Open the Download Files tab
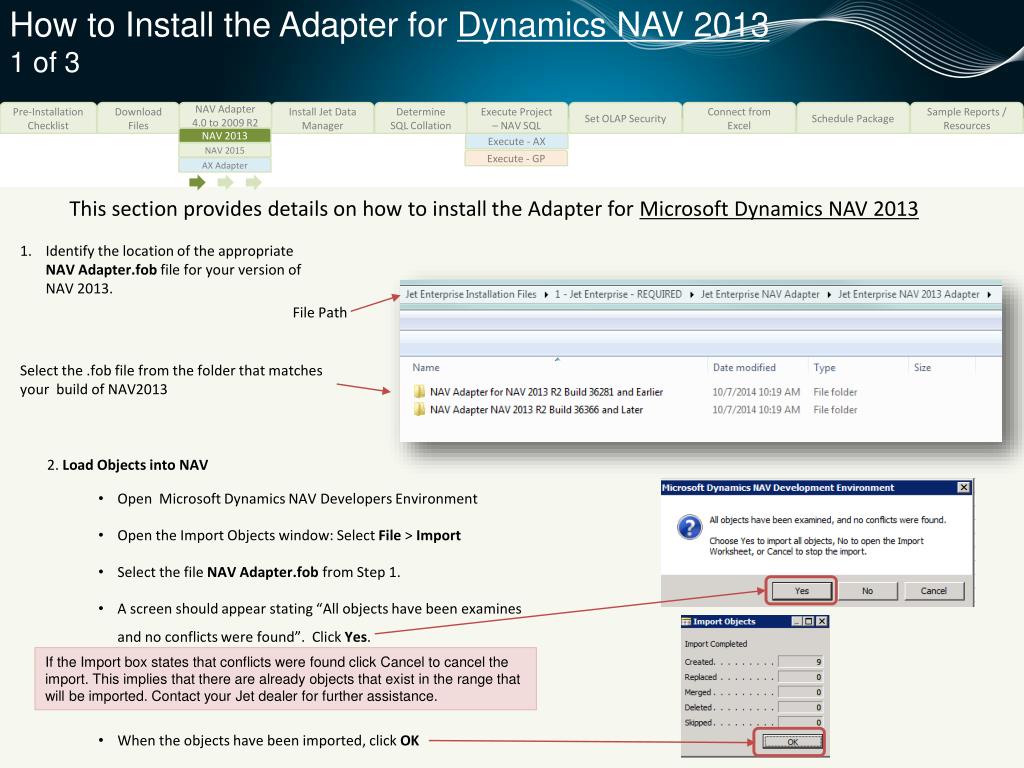Image resolution: width=1024 pixels, height=768 pixels. 138,118
